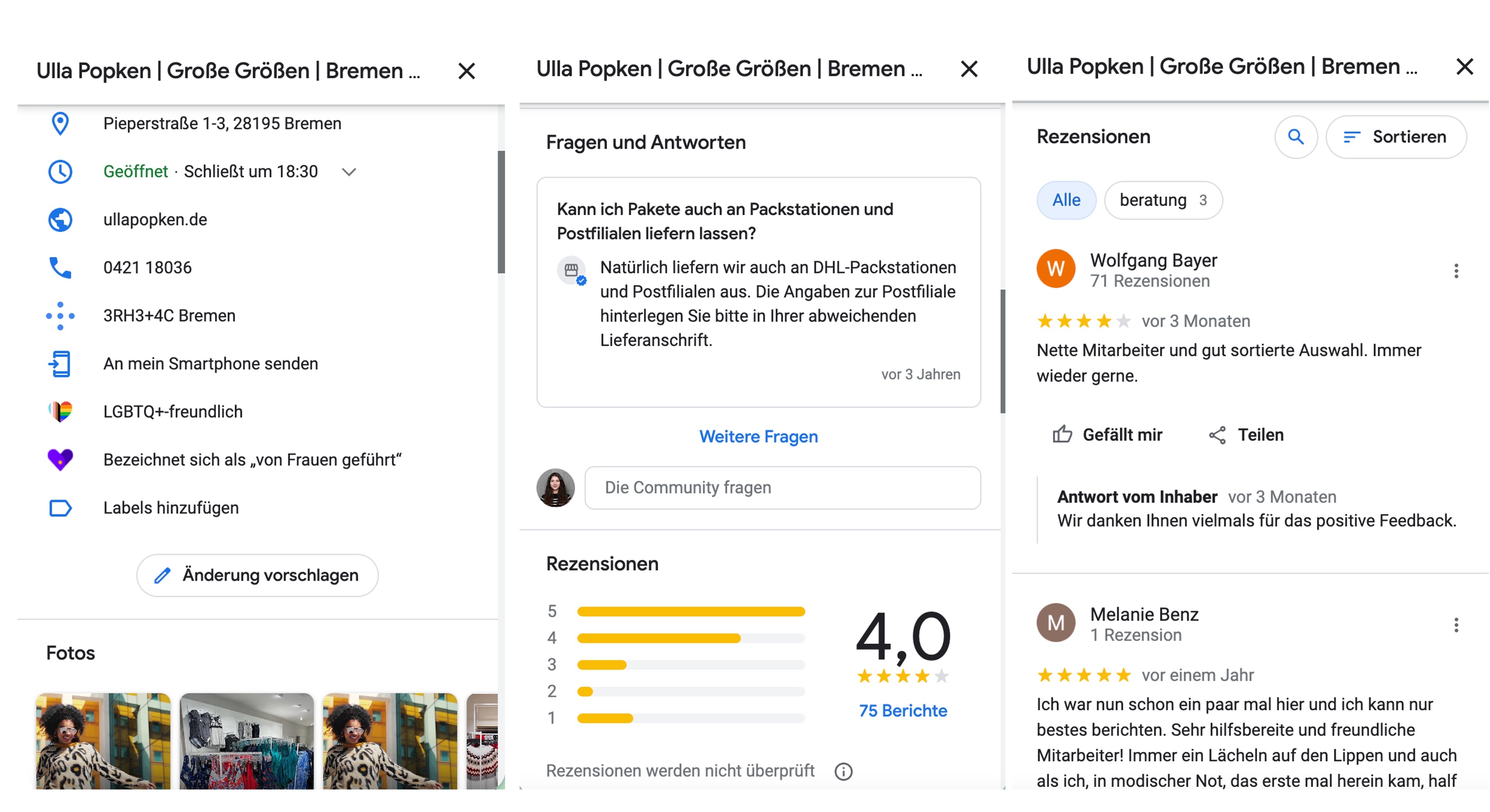Open the search icon in the Rezensionen panel
The height and width of the screenshot is (812, 1490).
[1295, 137]
